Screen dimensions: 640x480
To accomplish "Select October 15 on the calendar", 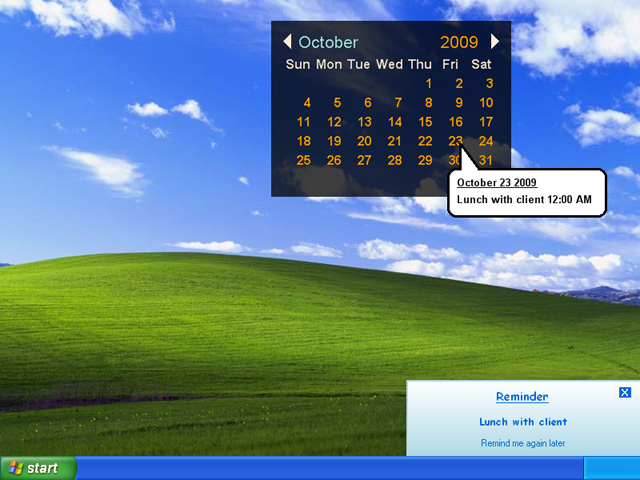I will tap(425, 122).
